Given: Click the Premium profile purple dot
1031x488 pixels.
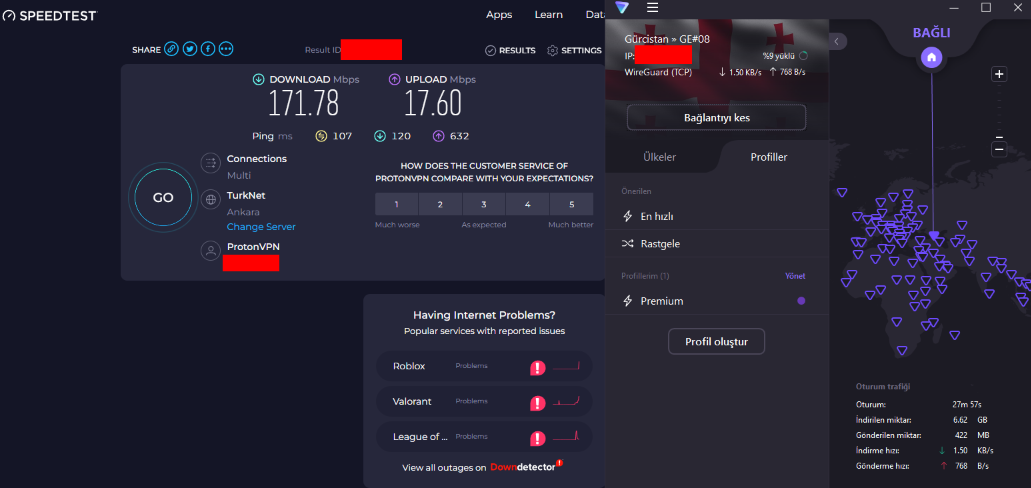Looking at the screenshot, I should tap(801, 301).
